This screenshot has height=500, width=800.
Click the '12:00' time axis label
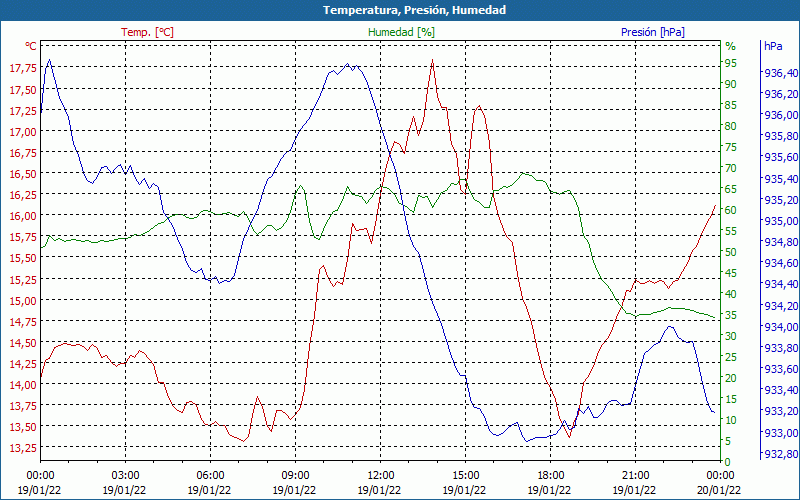click(x=381, y=474)
